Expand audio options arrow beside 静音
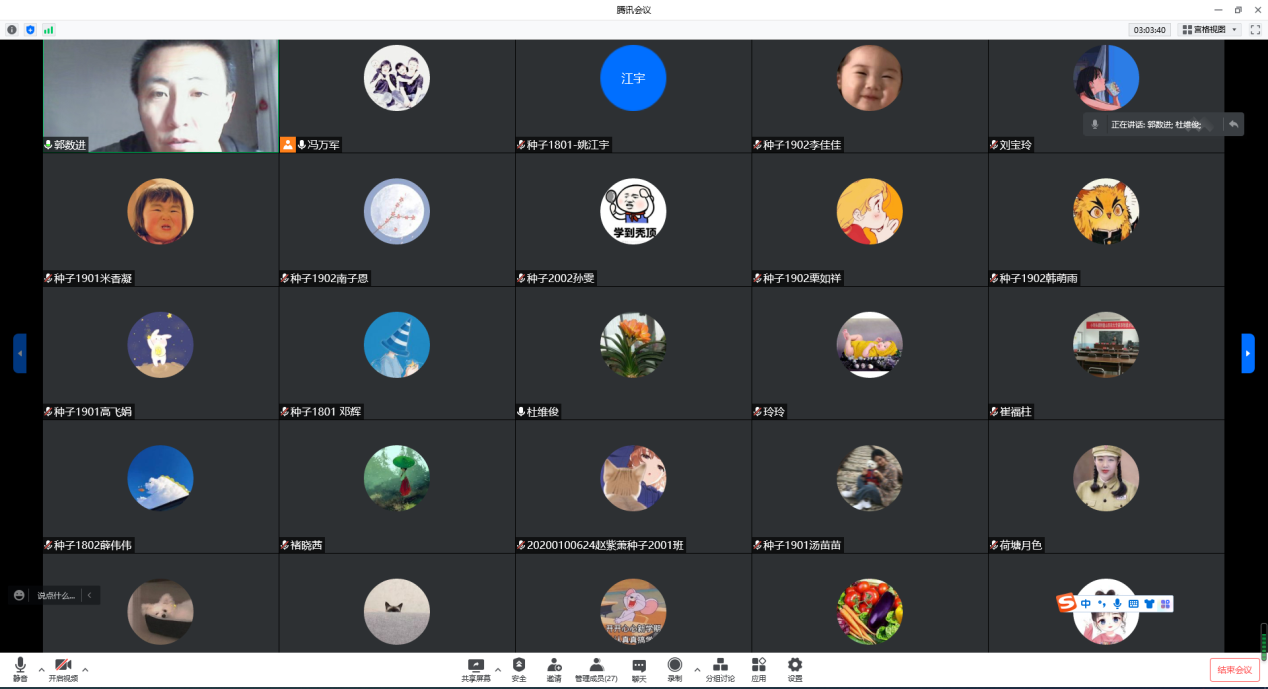Image resolution: width=1268 pixels, height=689 pixels. pyautogui.click(x=41, y=669)
